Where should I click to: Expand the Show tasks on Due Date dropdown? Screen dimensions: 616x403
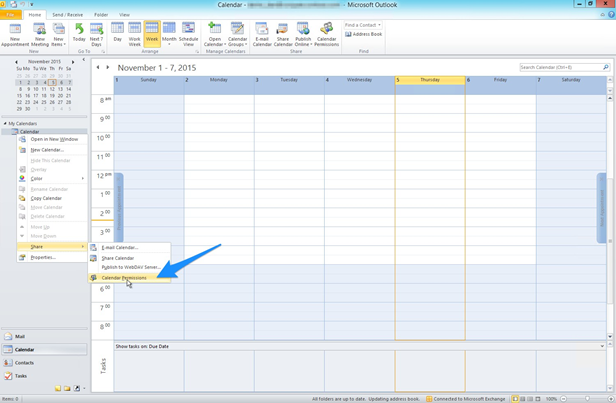[x=602, y=346]
